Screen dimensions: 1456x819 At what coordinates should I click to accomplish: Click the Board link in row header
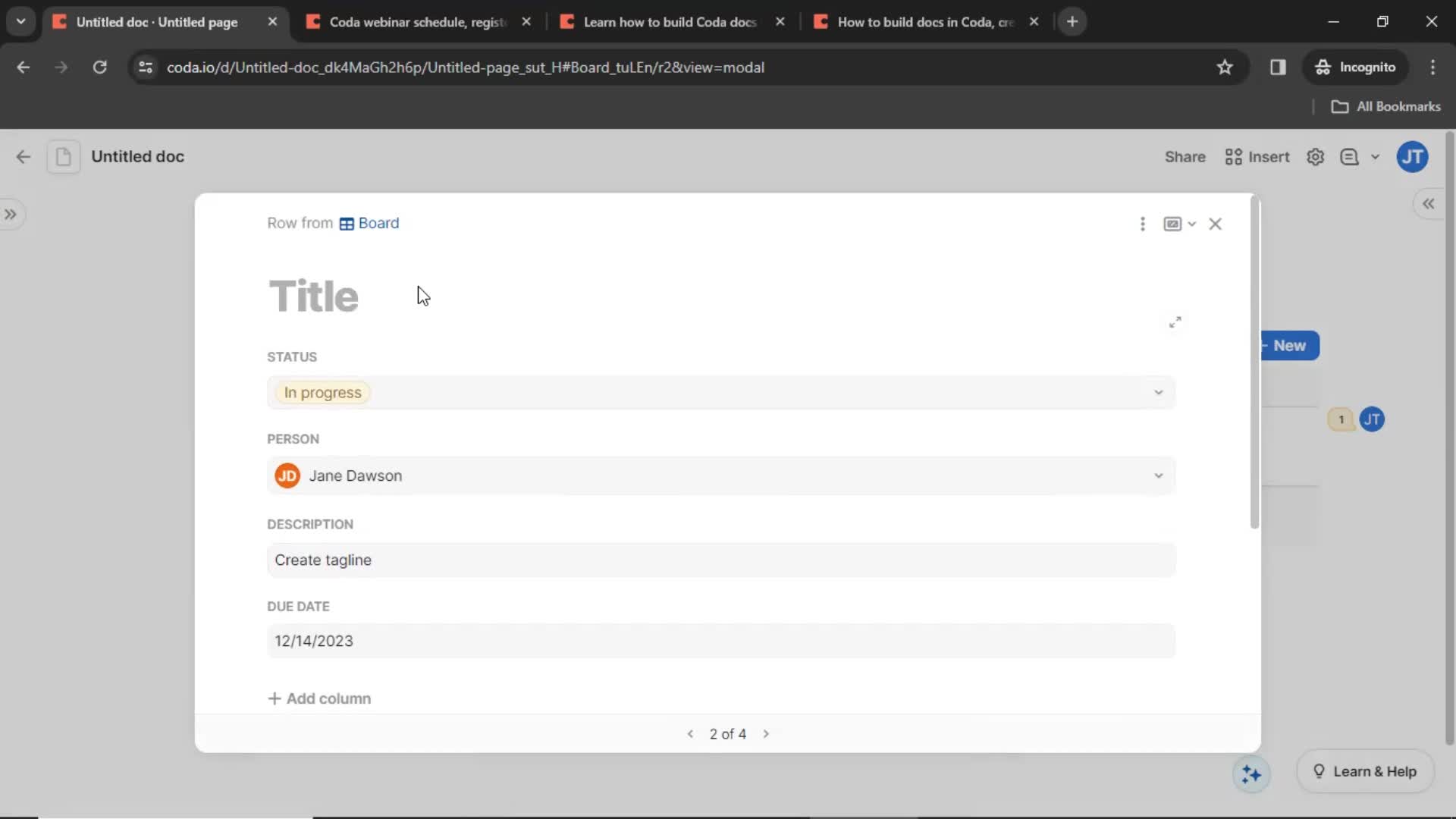[378, 222]
